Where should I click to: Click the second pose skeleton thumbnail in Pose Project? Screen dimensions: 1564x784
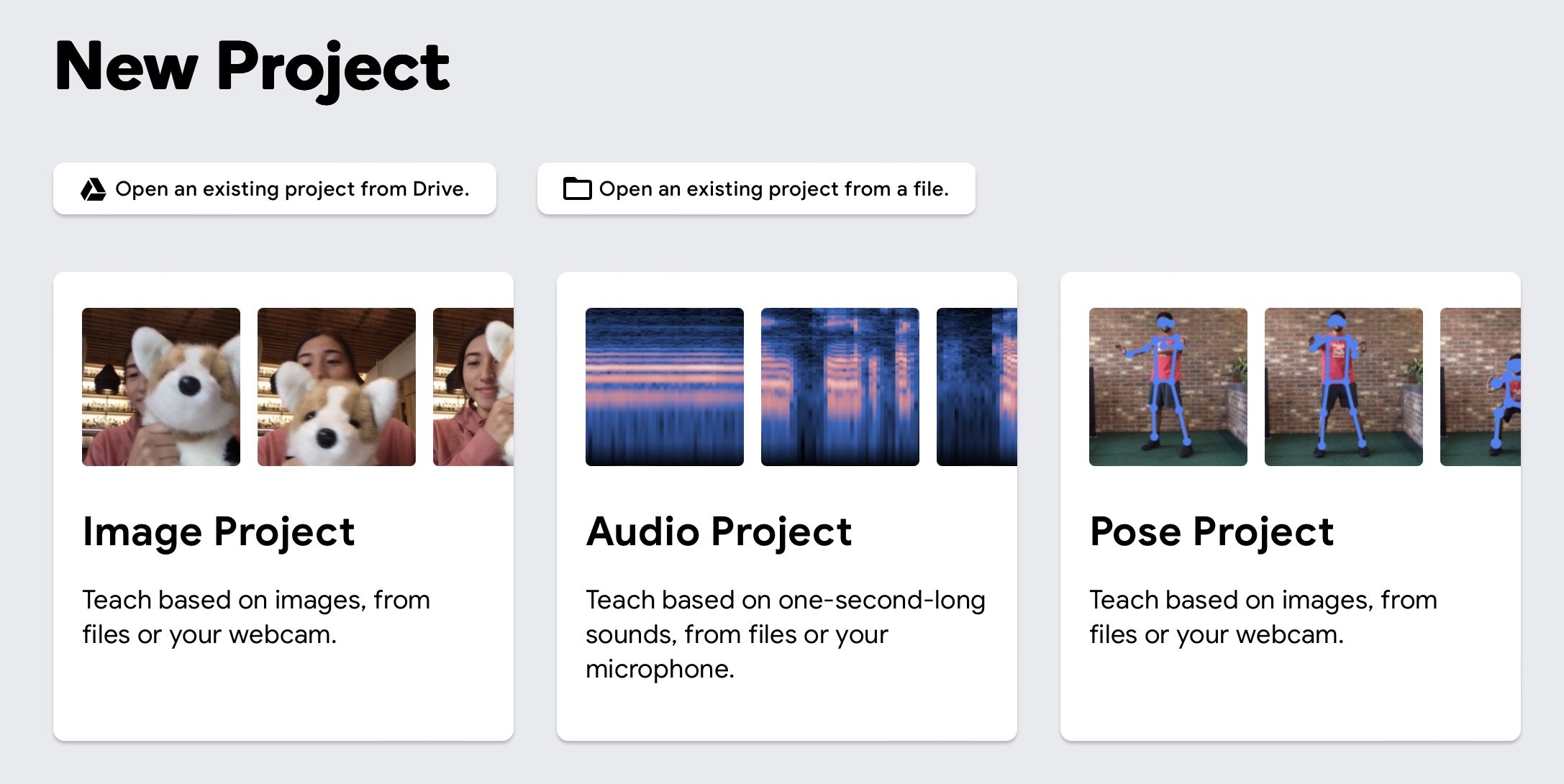pos(1342,388)
